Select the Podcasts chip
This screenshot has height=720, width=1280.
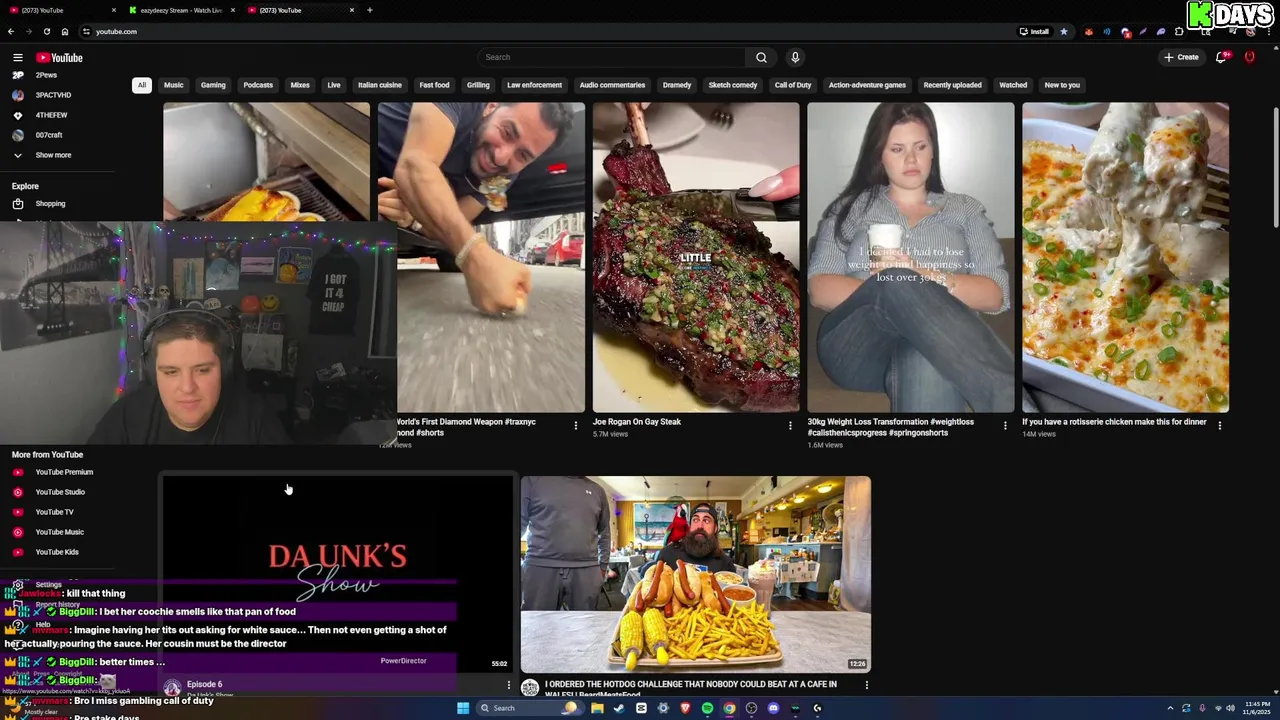(x=258, y=85)
